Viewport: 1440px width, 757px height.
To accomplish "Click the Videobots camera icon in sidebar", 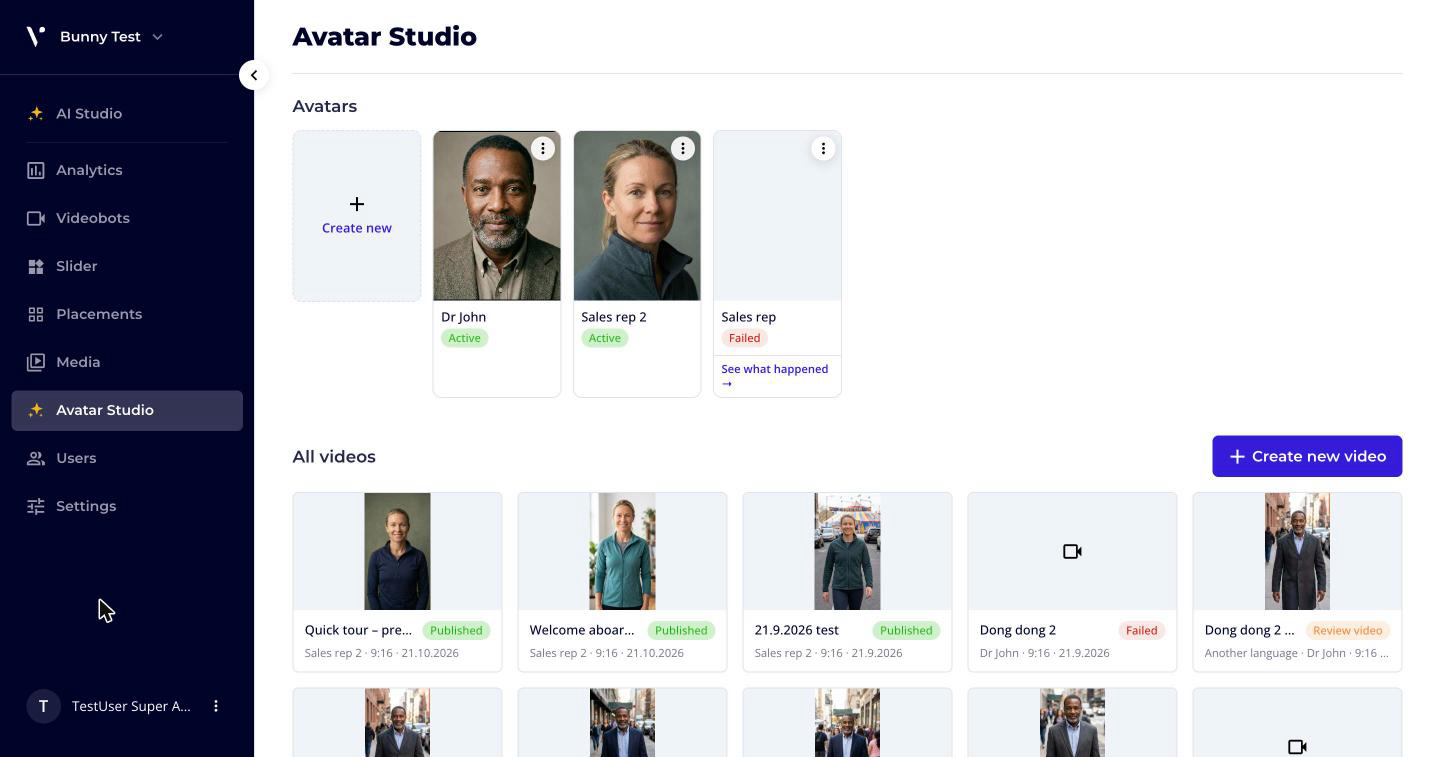I will click(36, 218).
